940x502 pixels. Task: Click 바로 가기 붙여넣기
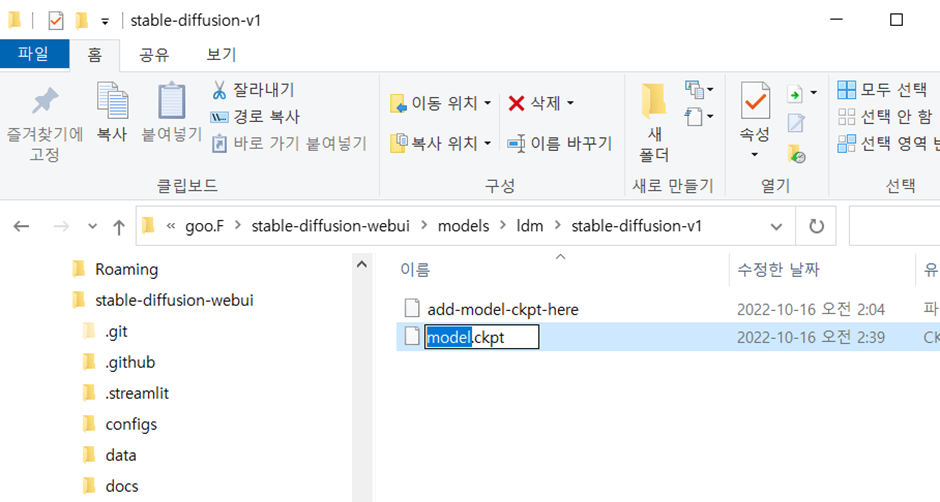click(x=289, y=143)
